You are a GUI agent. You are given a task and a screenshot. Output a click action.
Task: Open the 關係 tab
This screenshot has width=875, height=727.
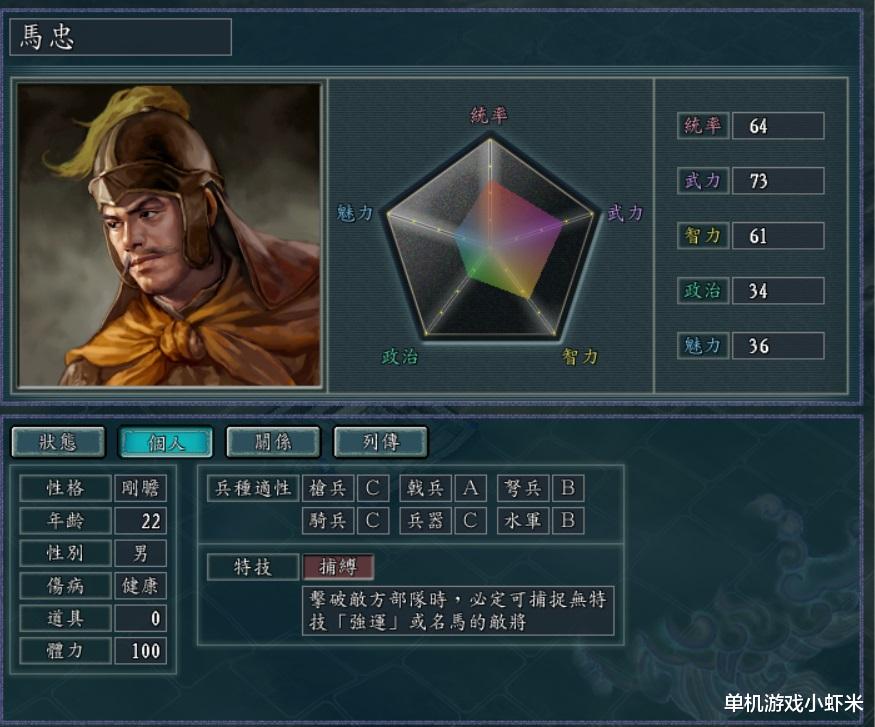point(273,442)
